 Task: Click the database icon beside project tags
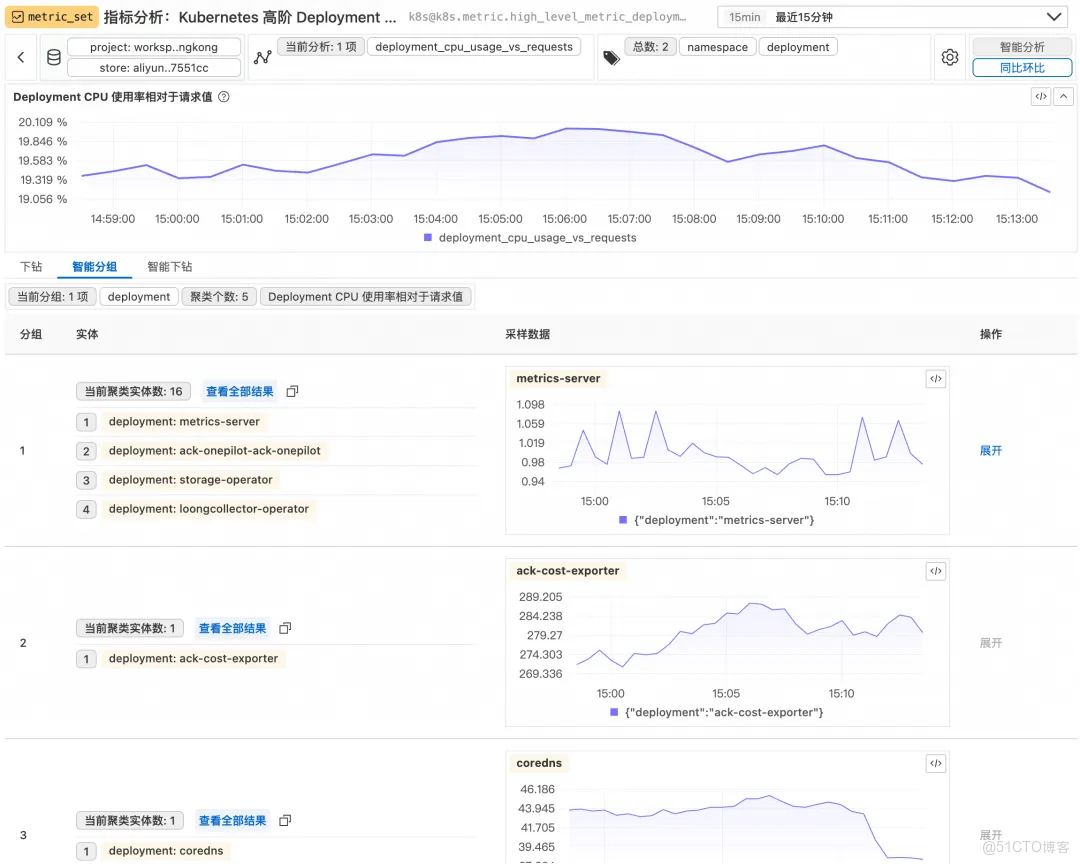pyautogui.click(x=54, y=57)
